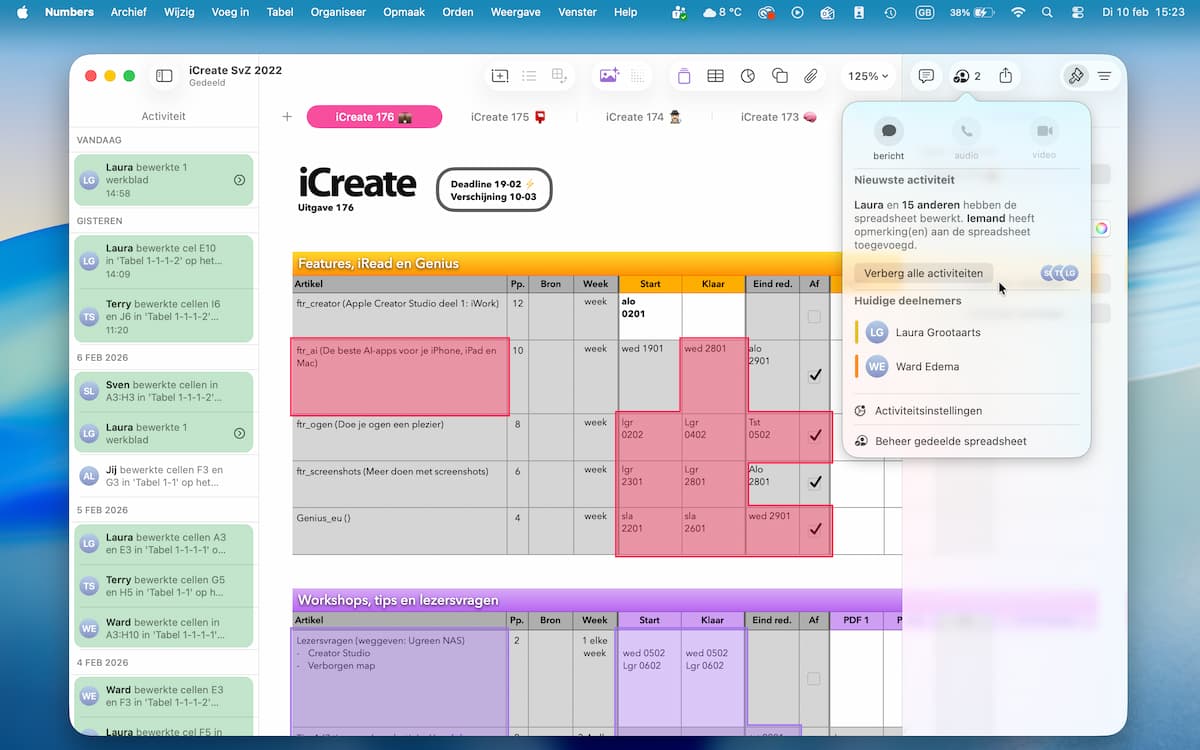Toggle the sidebar view icon
This screenshot has width=1200, height=750.
[x=164, y=76]
